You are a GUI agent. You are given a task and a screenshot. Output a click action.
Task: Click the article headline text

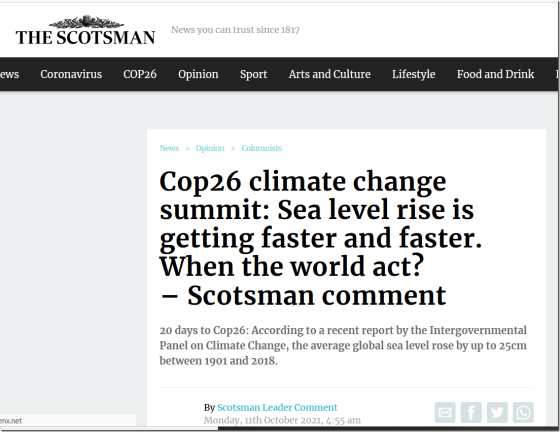pyautogui.click(x=320, y=238)
